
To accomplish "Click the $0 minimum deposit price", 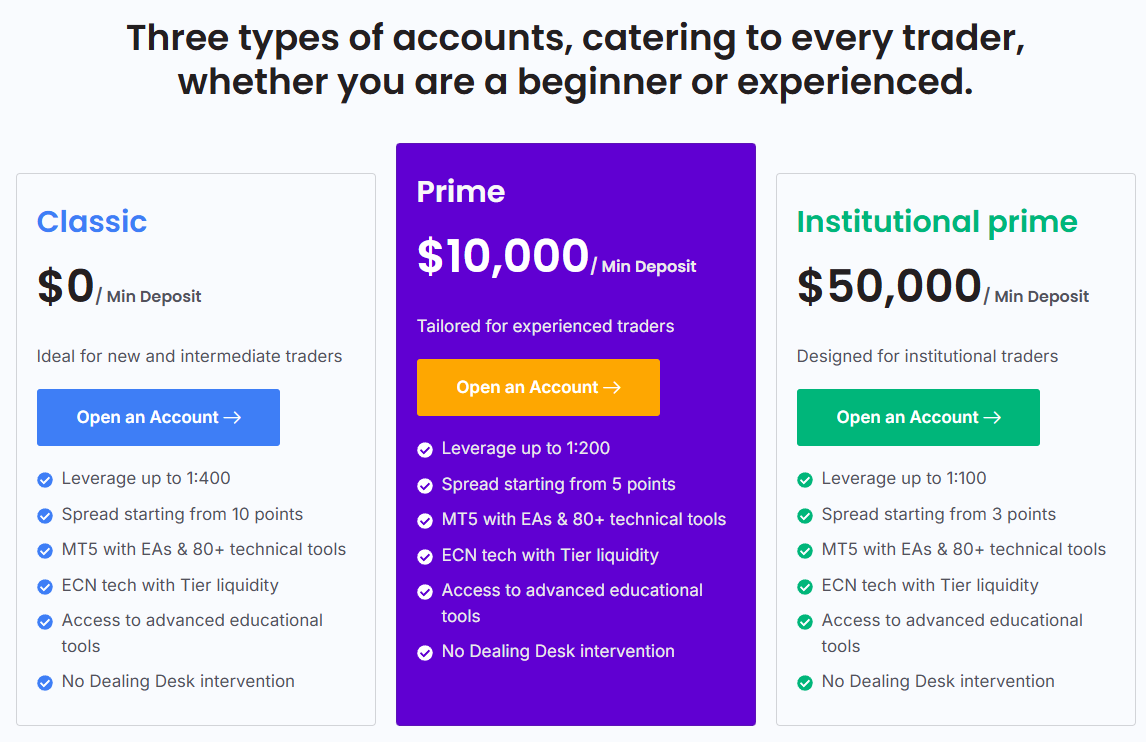I will coord(65,286).
